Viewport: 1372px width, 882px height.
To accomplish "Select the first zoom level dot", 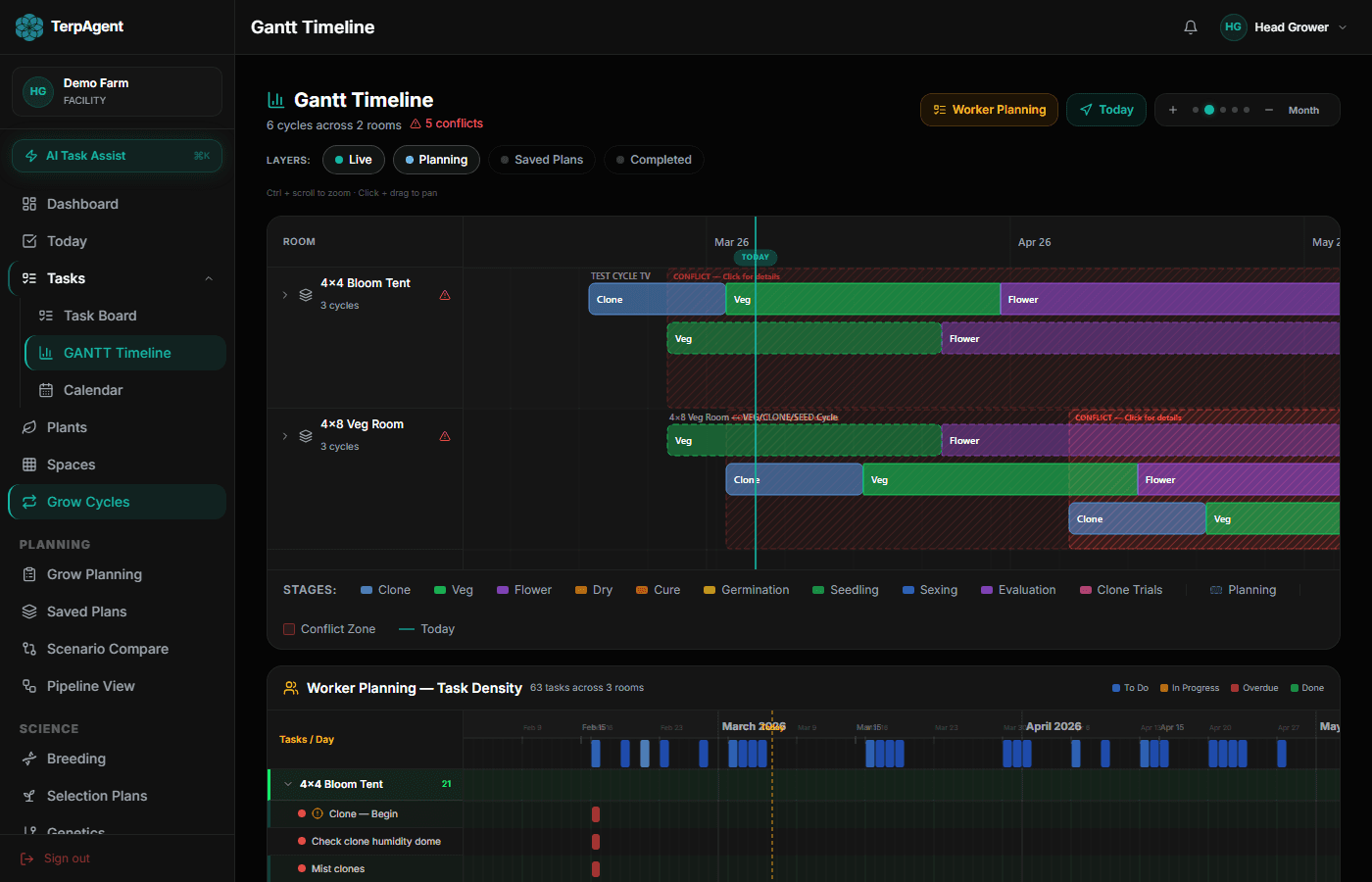I will tap(1196, 110).
